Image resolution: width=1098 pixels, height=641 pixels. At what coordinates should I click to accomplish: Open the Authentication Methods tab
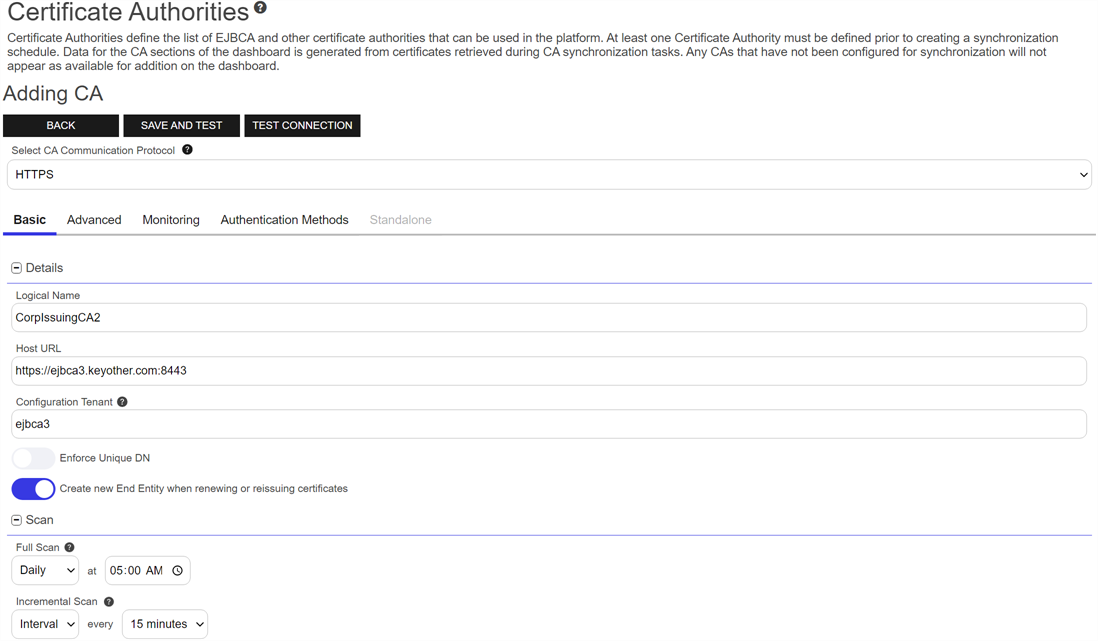pyautogui.click(x=284, y=220)
